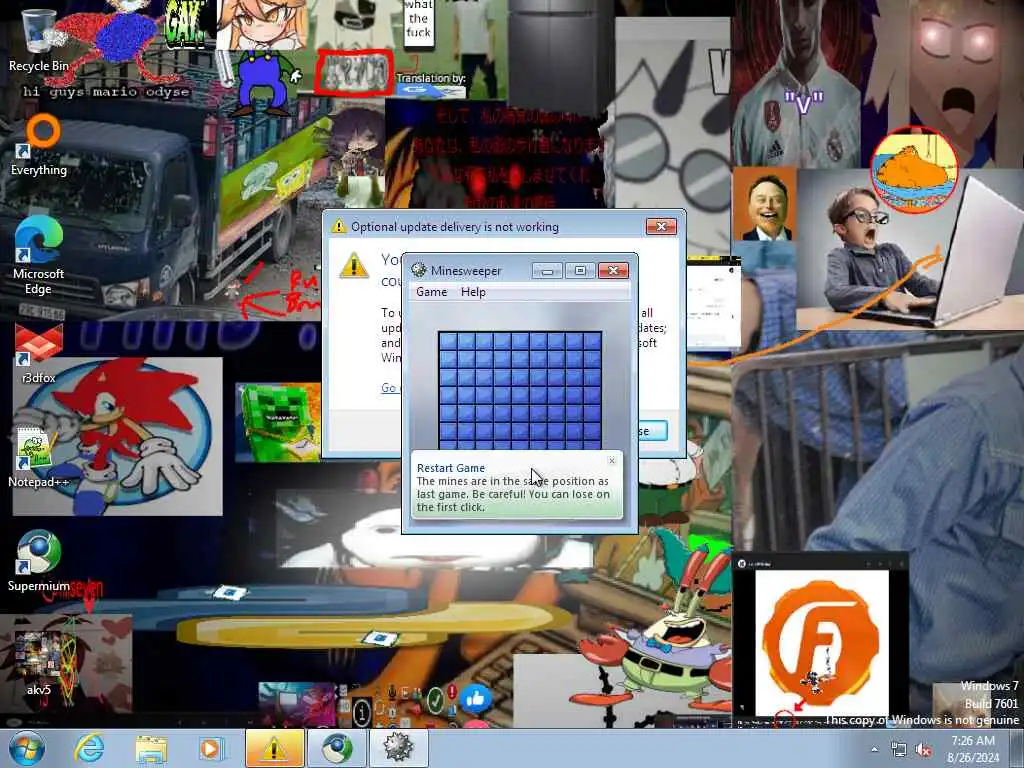
Task: Launch Supermium from the desktop
Action: [39, 560]
